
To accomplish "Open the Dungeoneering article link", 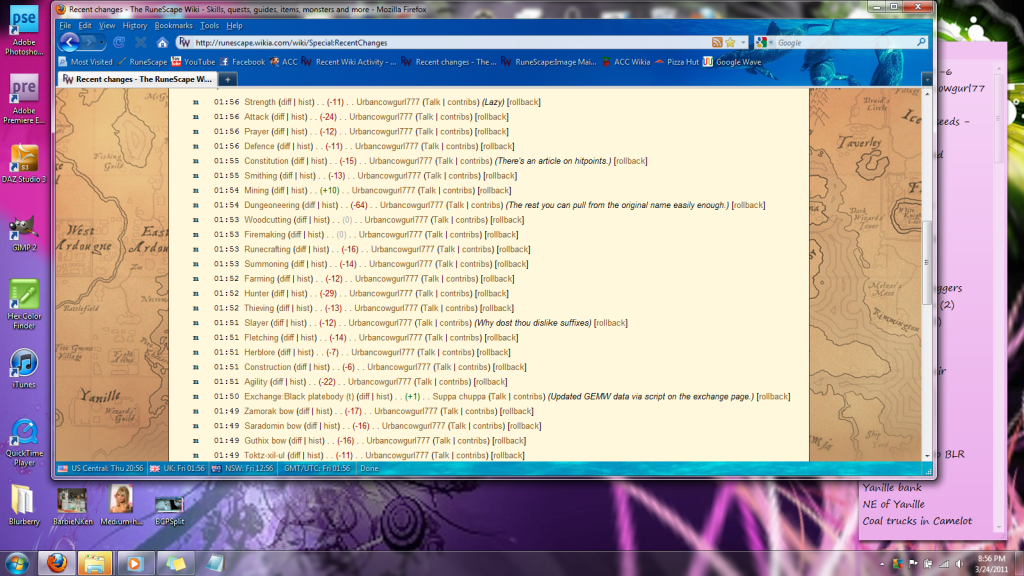I will tap(272, 205).
